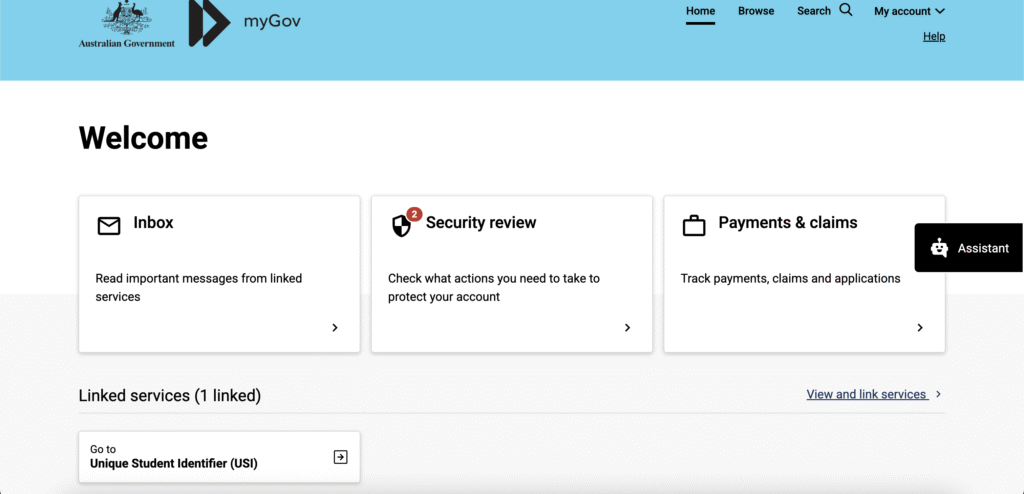Viewport: 1024px width, 494px height.
Task: Go to the Home tab
Action: [700, 11]
